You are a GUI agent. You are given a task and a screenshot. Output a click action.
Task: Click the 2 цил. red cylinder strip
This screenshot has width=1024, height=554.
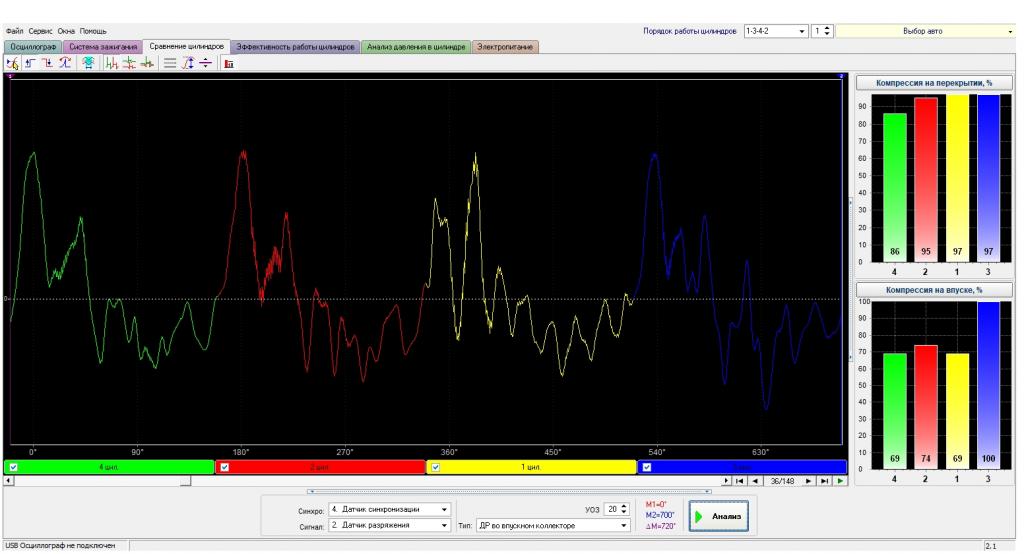320,467
